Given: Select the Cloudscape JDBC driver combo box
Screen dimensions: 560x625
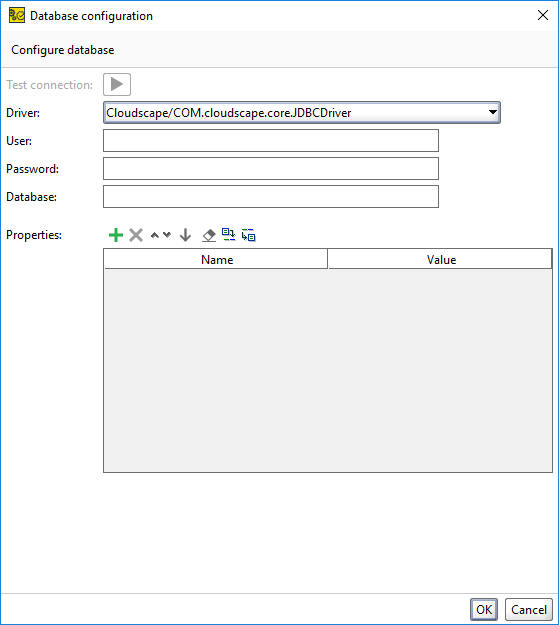Looking at the screenshot, I should click(x=301, y=113).
